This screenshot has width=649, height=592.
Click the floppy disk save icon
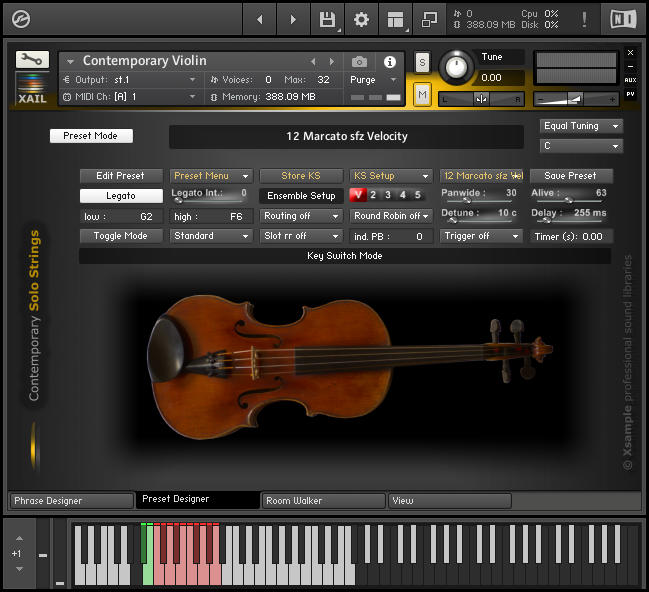(x=327, y=19)
